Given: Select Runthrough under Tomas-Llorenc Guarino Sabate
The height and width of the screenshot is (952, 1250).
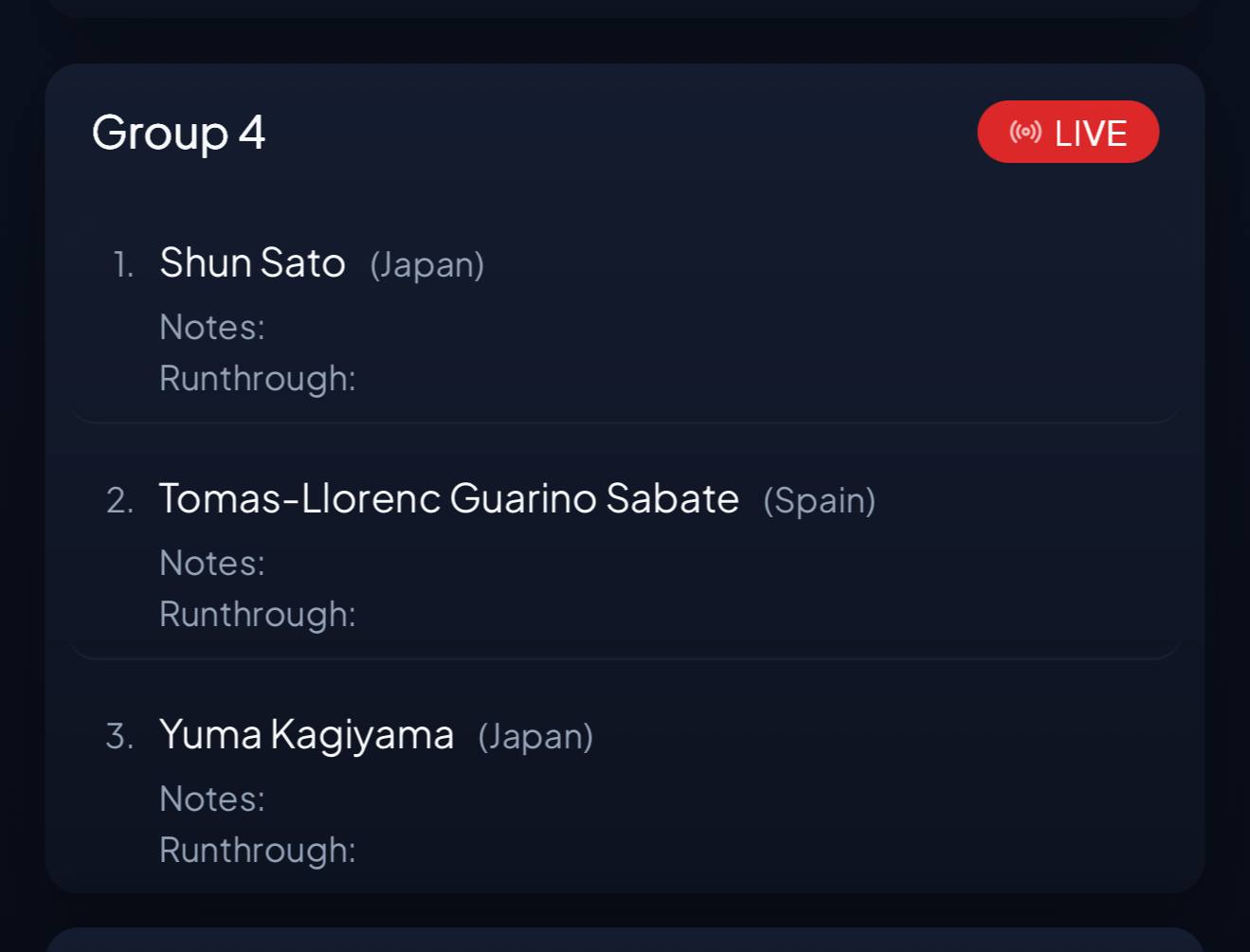Looking at the screenshot, I should pos(258,614).
